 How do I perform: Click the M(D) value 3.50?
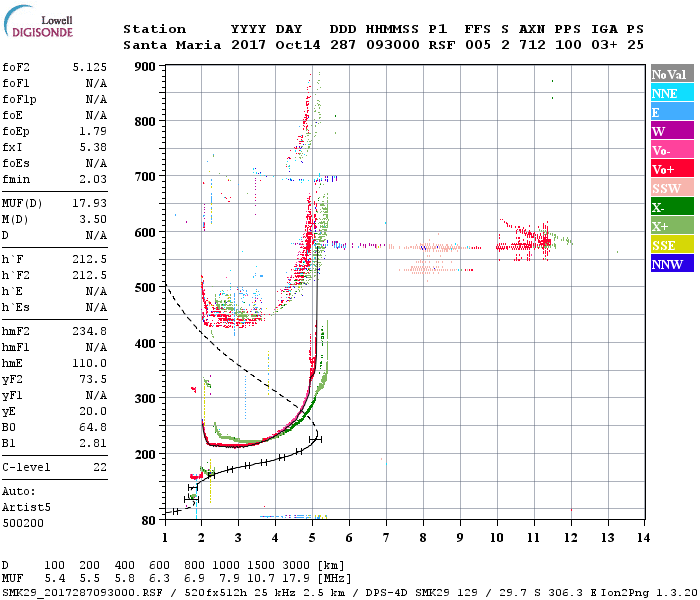click(x=93, y=219)
